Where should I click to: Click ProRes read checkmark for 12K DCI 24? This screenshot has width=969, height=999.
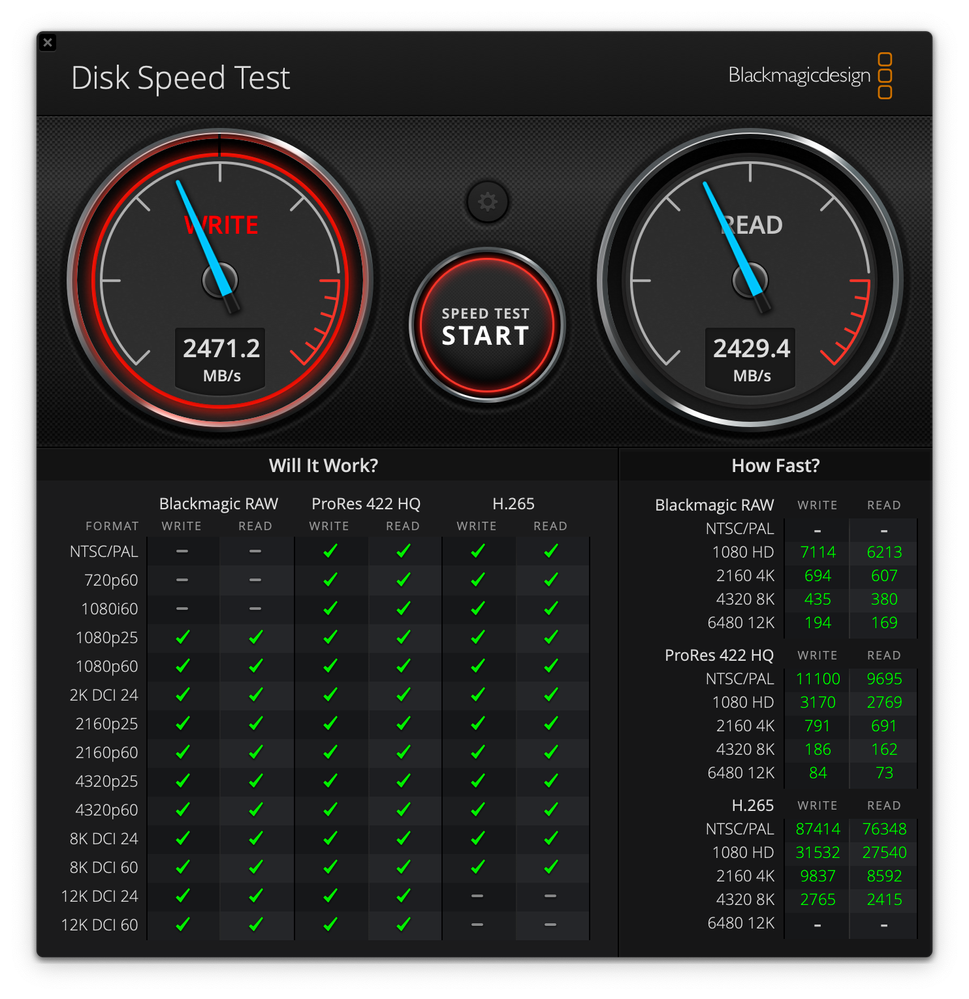tap(403, 896)
